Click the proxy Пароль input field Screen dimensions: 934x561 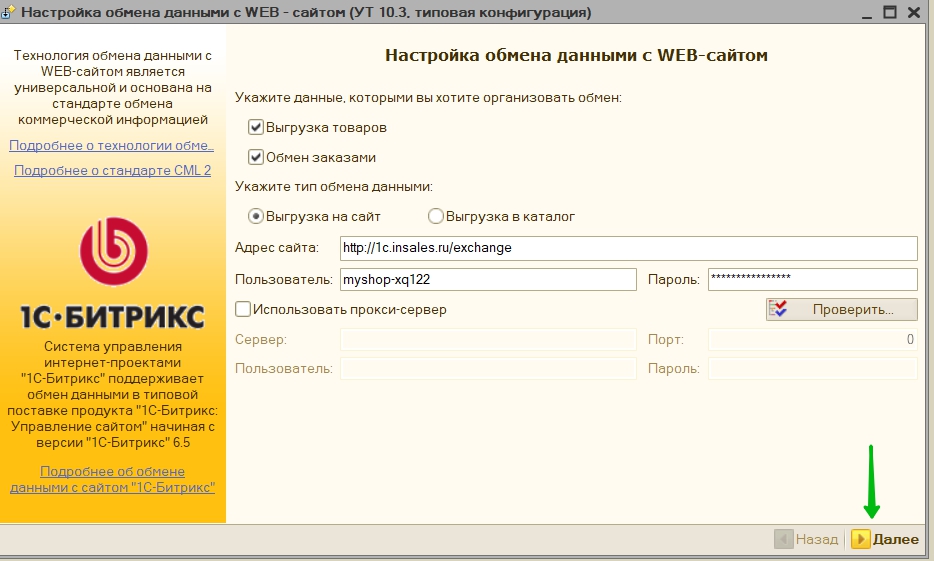(812, 369)
